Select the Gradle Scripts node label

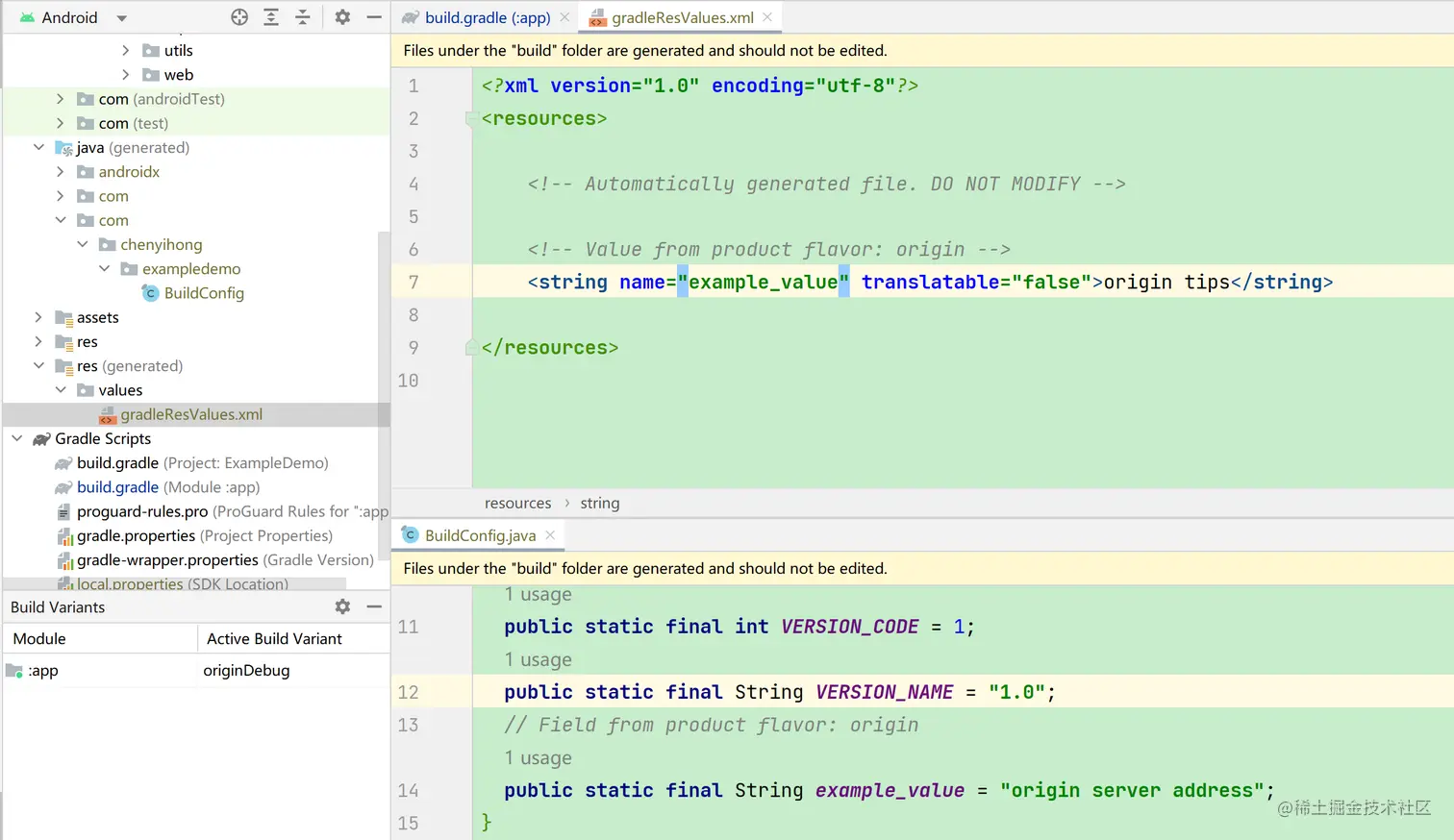click(x=103, y=438)
